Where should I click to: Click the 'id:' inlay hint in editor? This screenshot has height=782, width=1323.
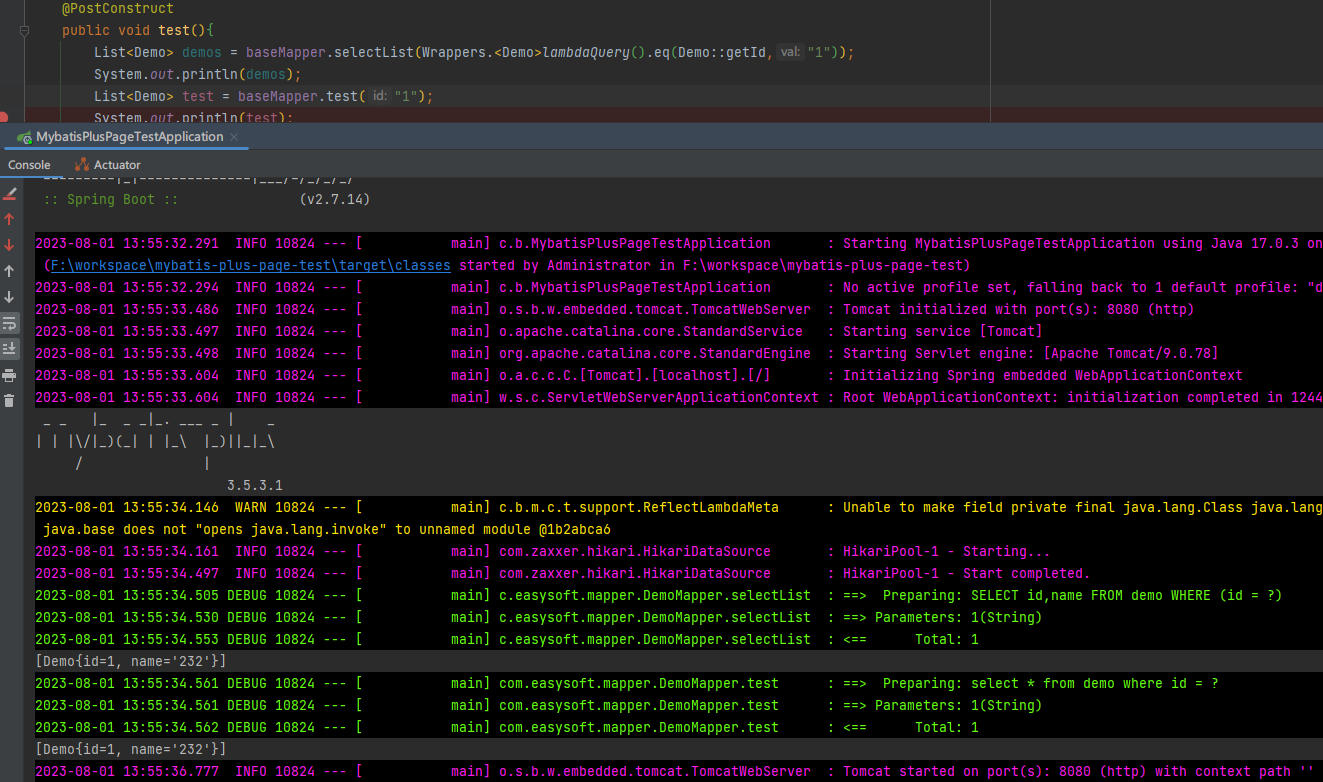[379, 96]
